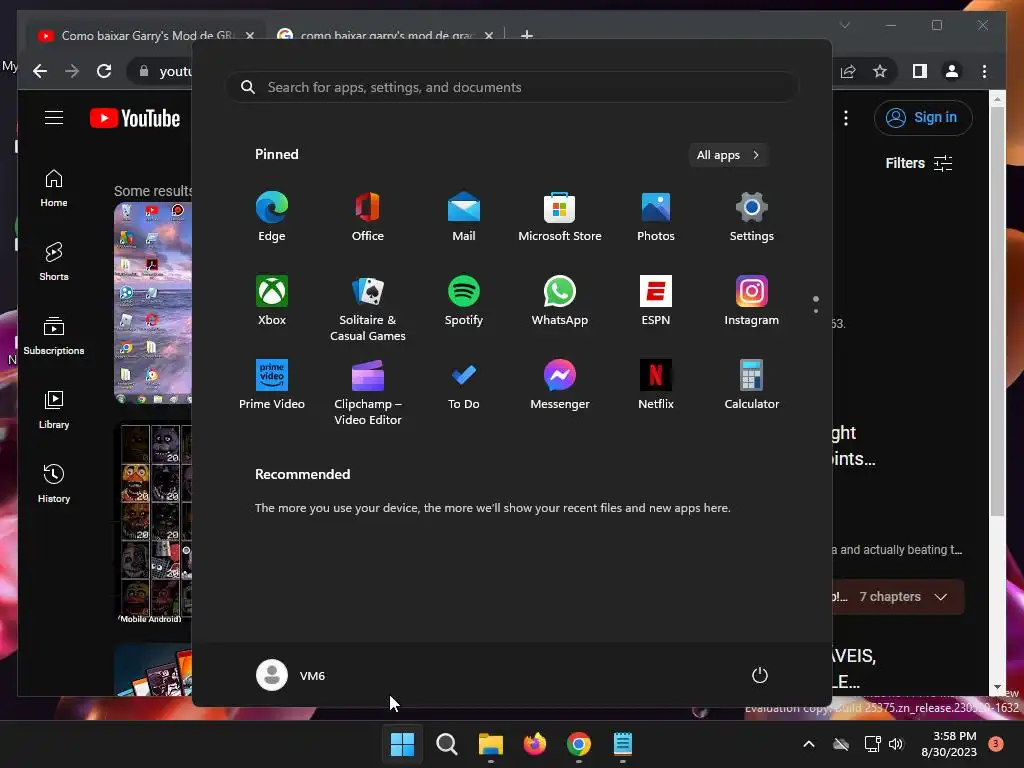
Task: Switch to Chrome on the taskbar
Action: [x=579, y=744]
